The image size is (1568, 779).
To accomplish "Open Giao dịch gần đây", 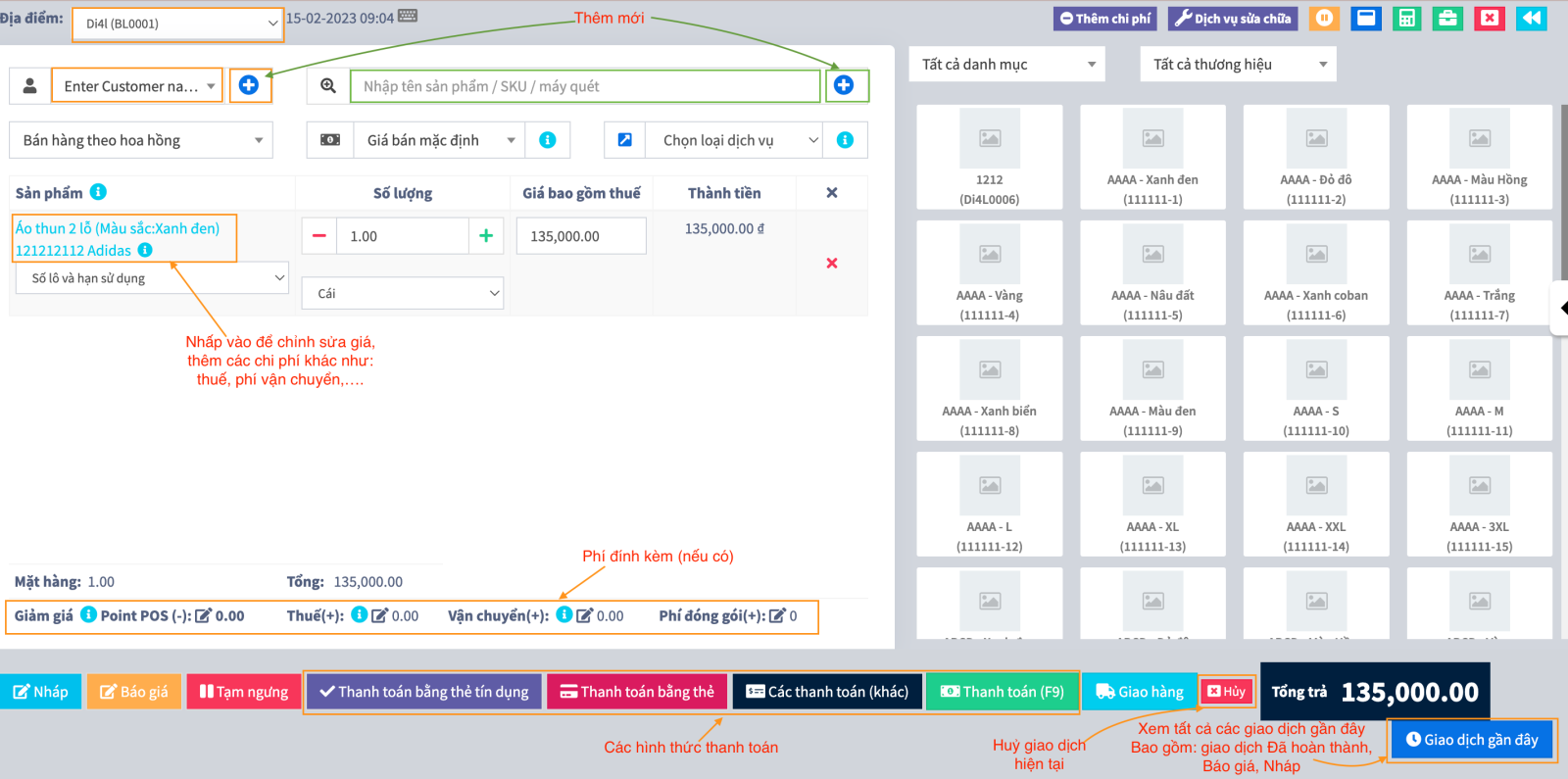I will tap(1471, 740).
